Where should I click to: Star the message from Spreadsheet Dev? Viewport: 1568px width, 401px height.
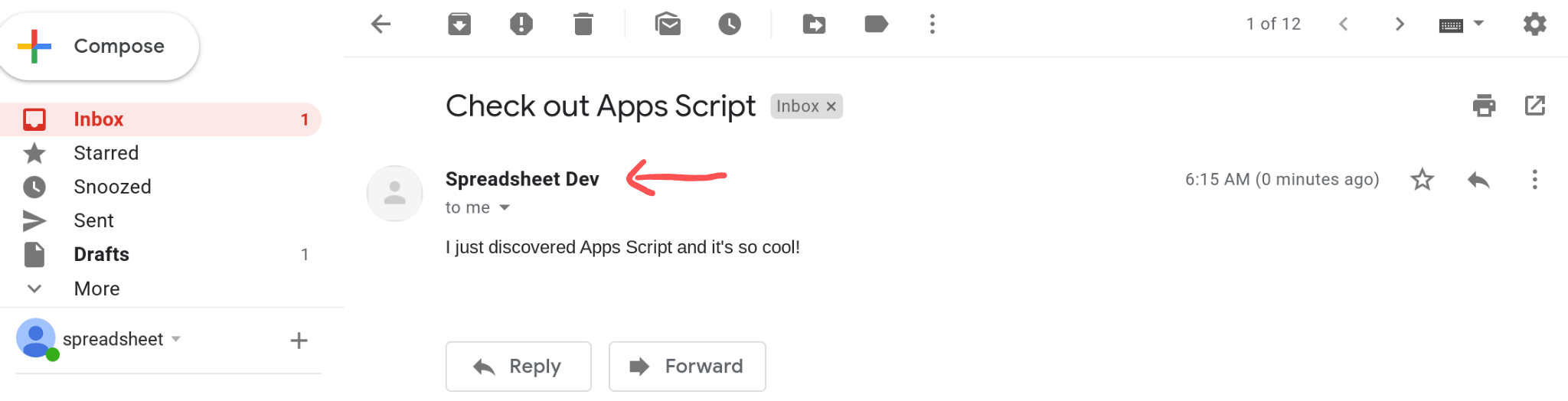[1422, 180]
